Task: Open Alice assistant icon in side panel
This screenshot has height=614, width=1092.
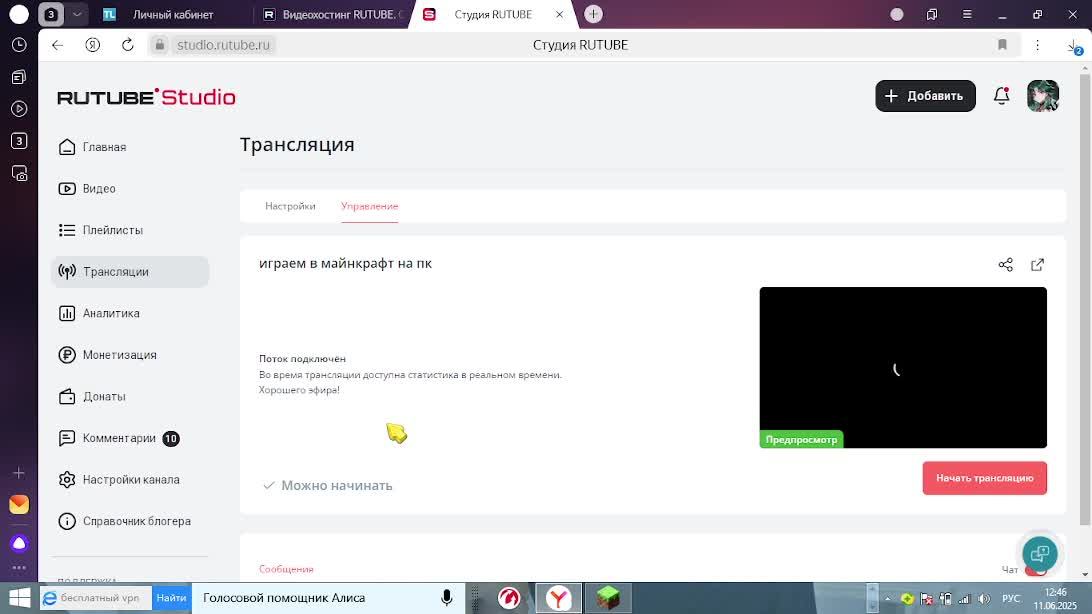Action: [19, 543]
